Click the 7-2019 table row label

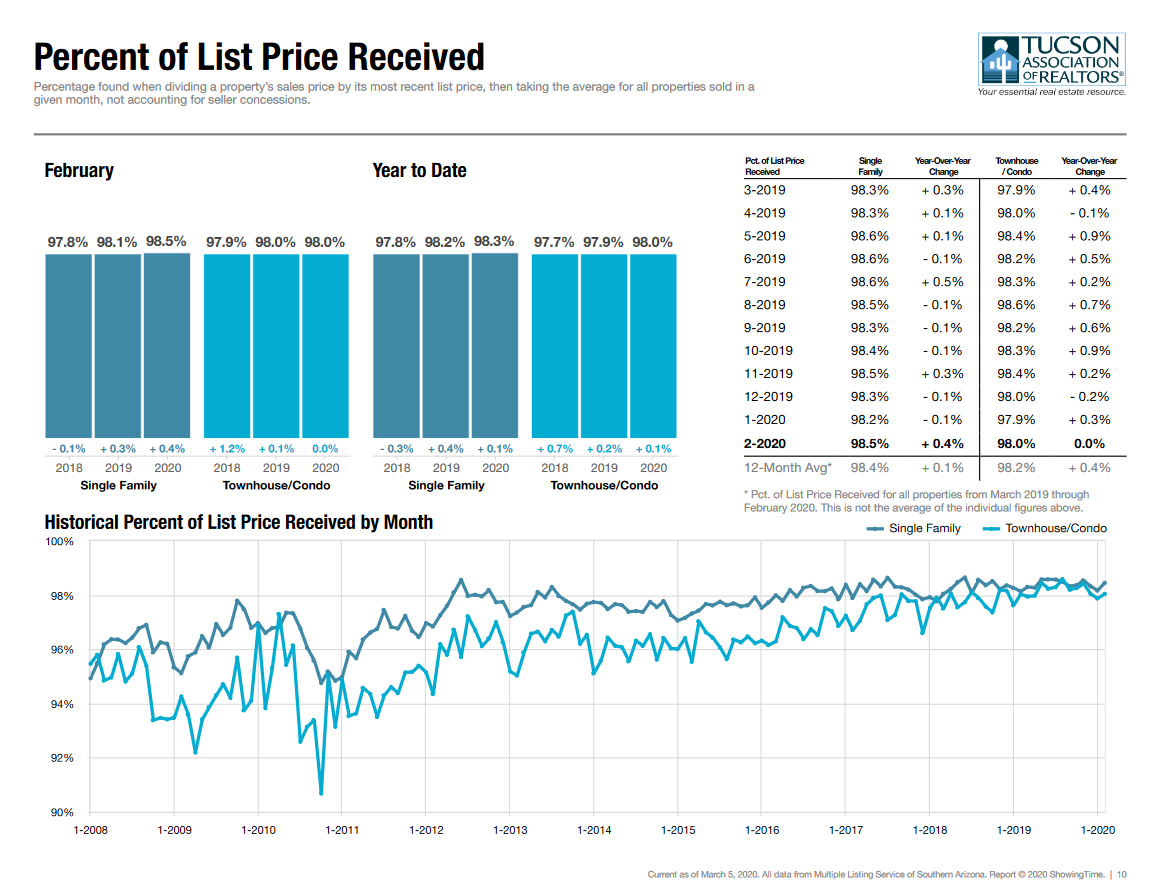point(764,282)
